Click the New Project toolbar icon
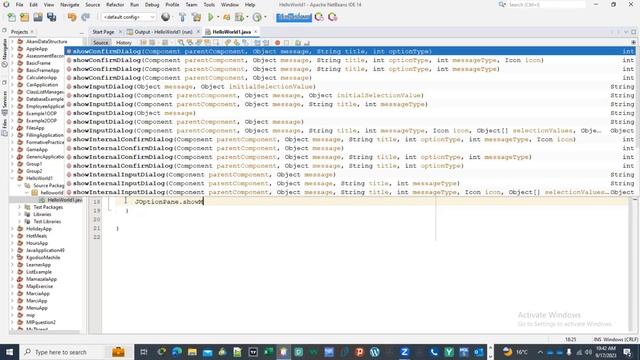Screen dimensions: 640x360 click(24, 17)
